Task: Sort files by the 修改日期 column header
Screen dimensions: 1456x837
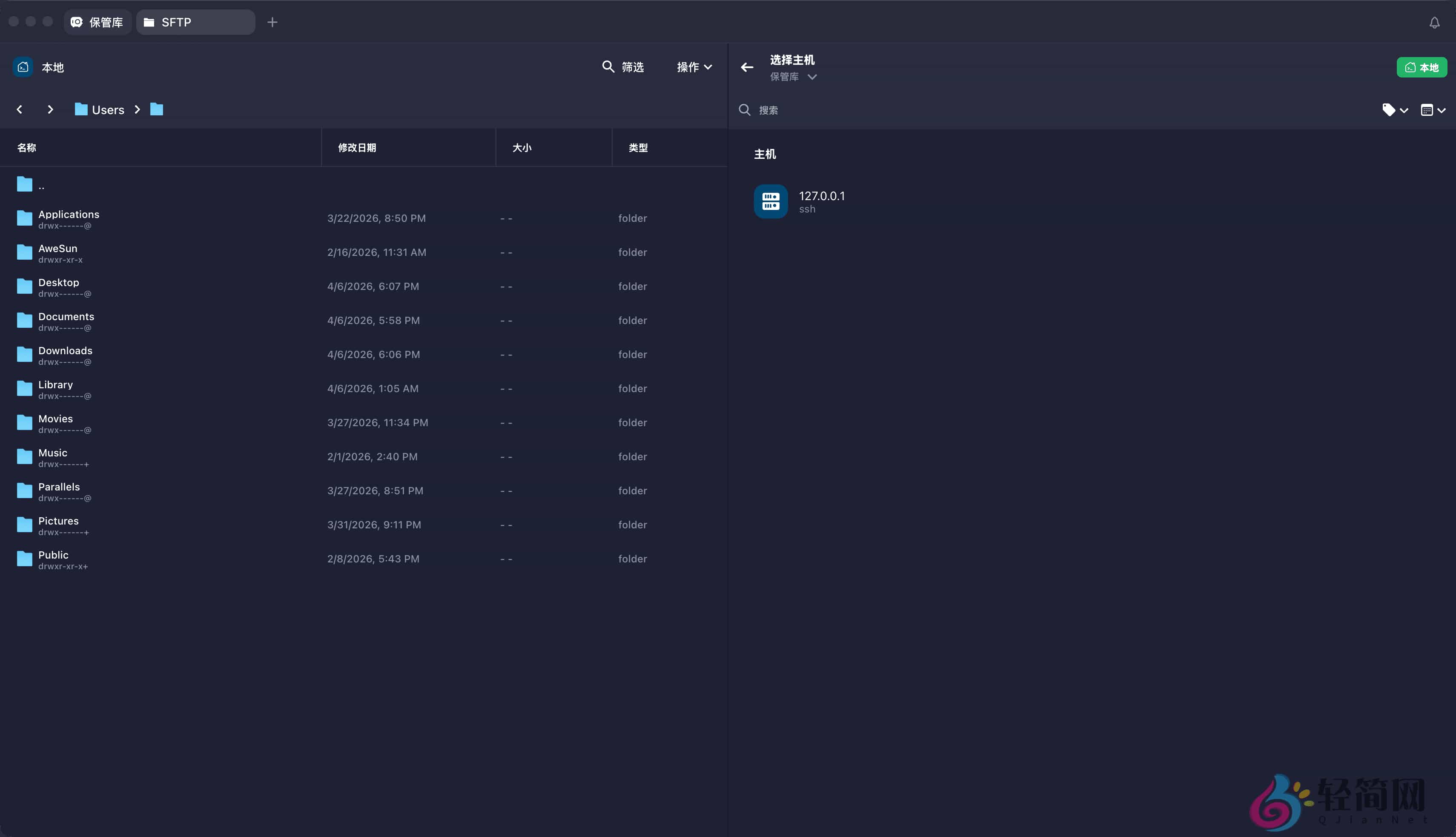Action: [357, 147]
